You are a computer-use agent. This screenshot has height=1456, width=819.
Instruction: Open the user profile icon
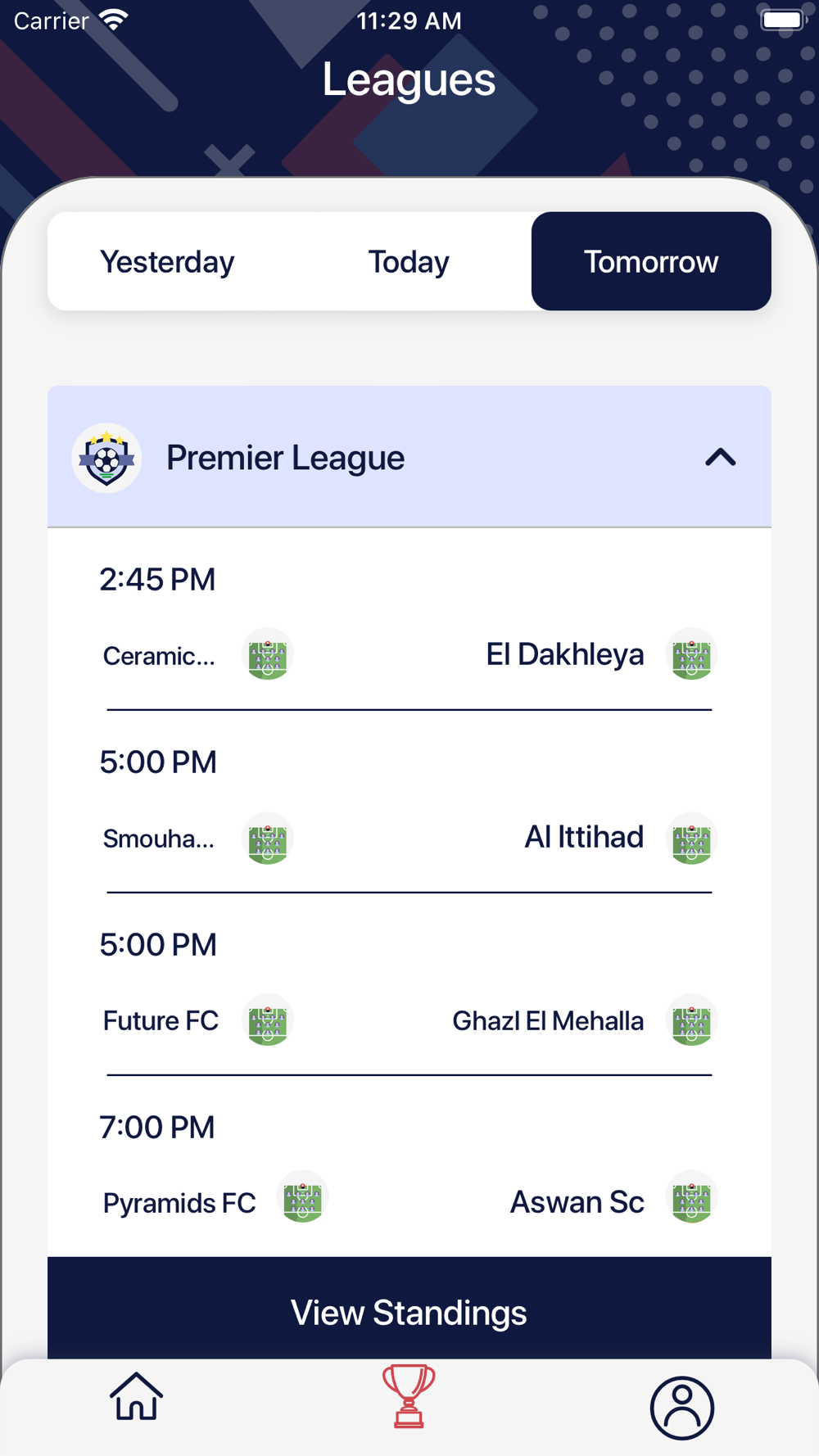682,1408
